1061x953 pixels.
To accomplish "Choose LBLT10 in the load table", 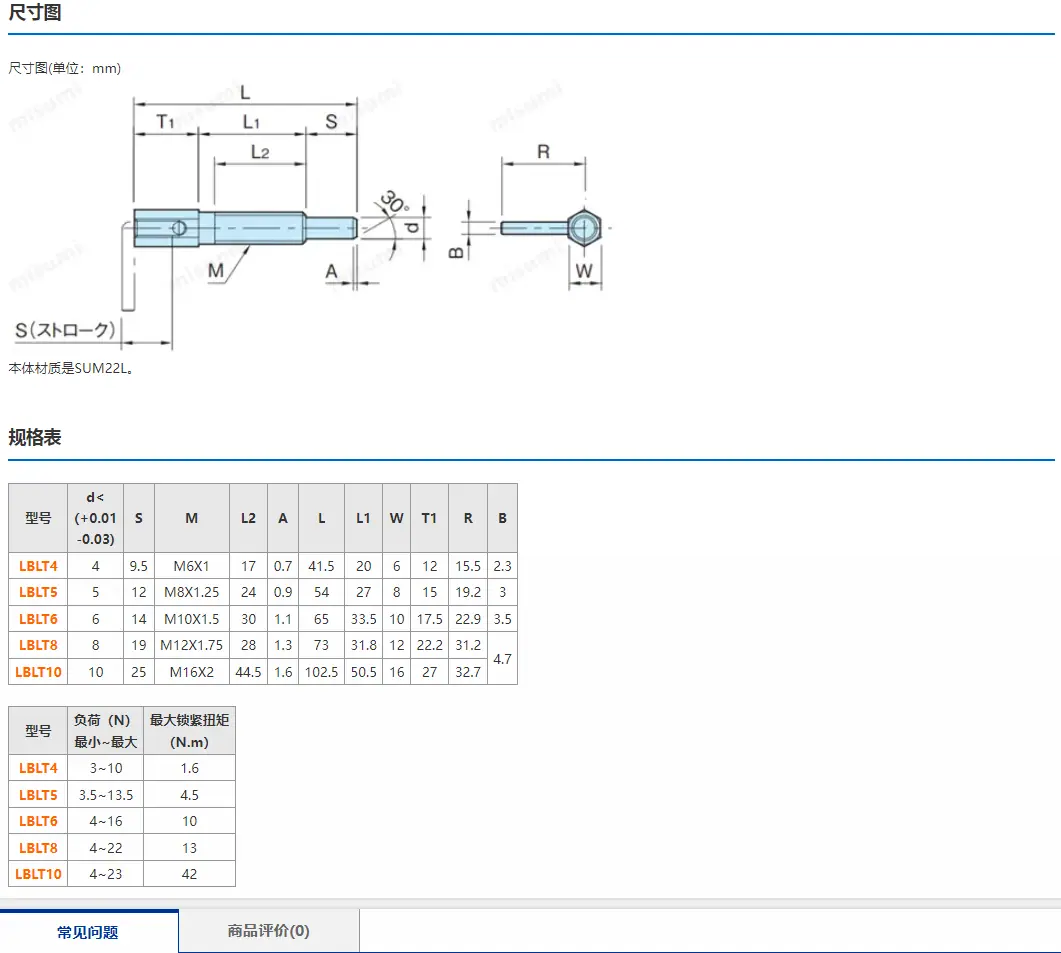I will (38, 874).
